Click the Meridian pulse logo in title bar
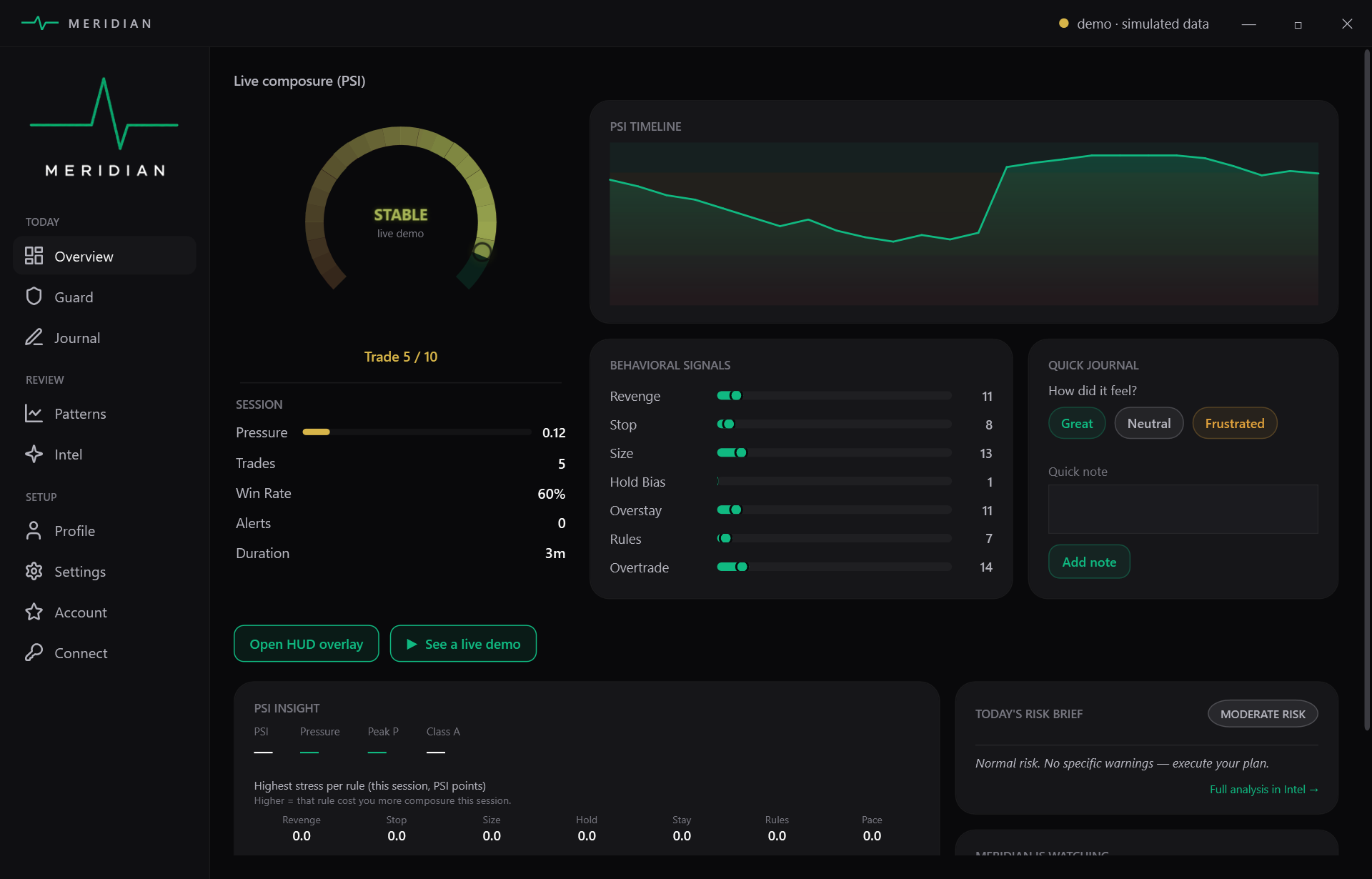1372x879 pixels. pyautogui.click(x=39, y=24)
